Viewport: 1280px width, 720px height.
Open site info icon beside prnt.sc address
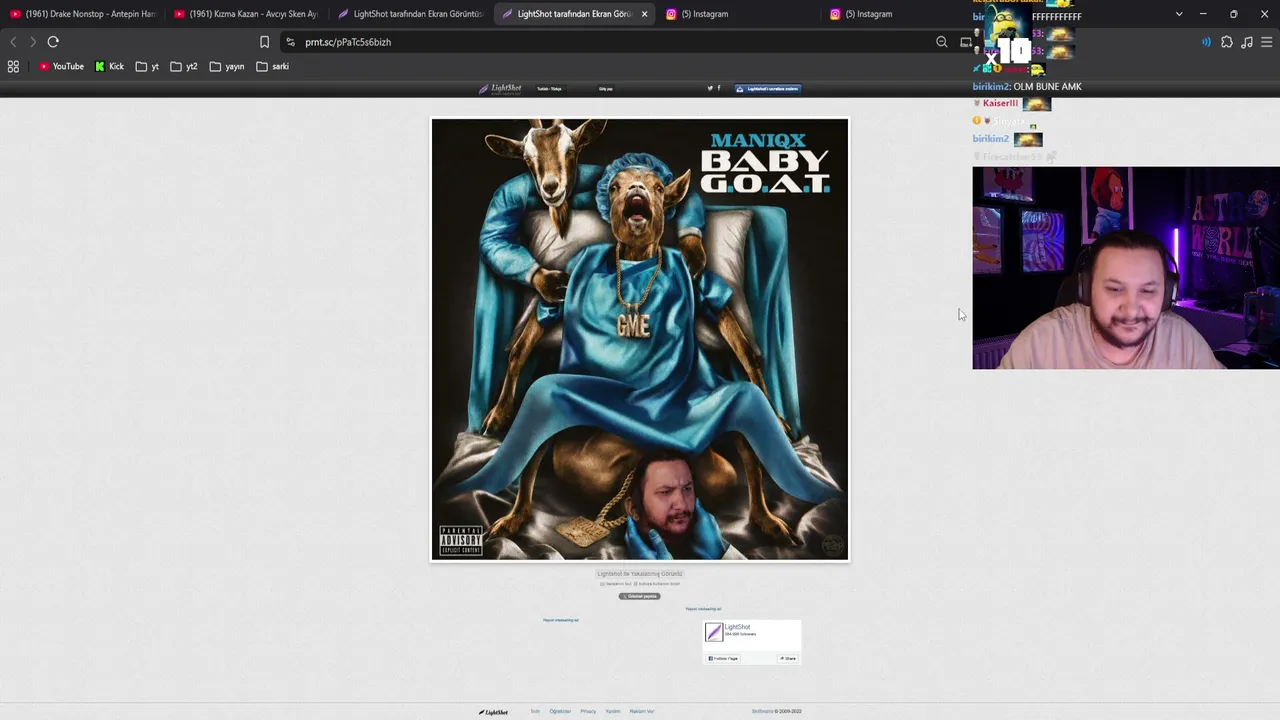[x=290, y=42]
